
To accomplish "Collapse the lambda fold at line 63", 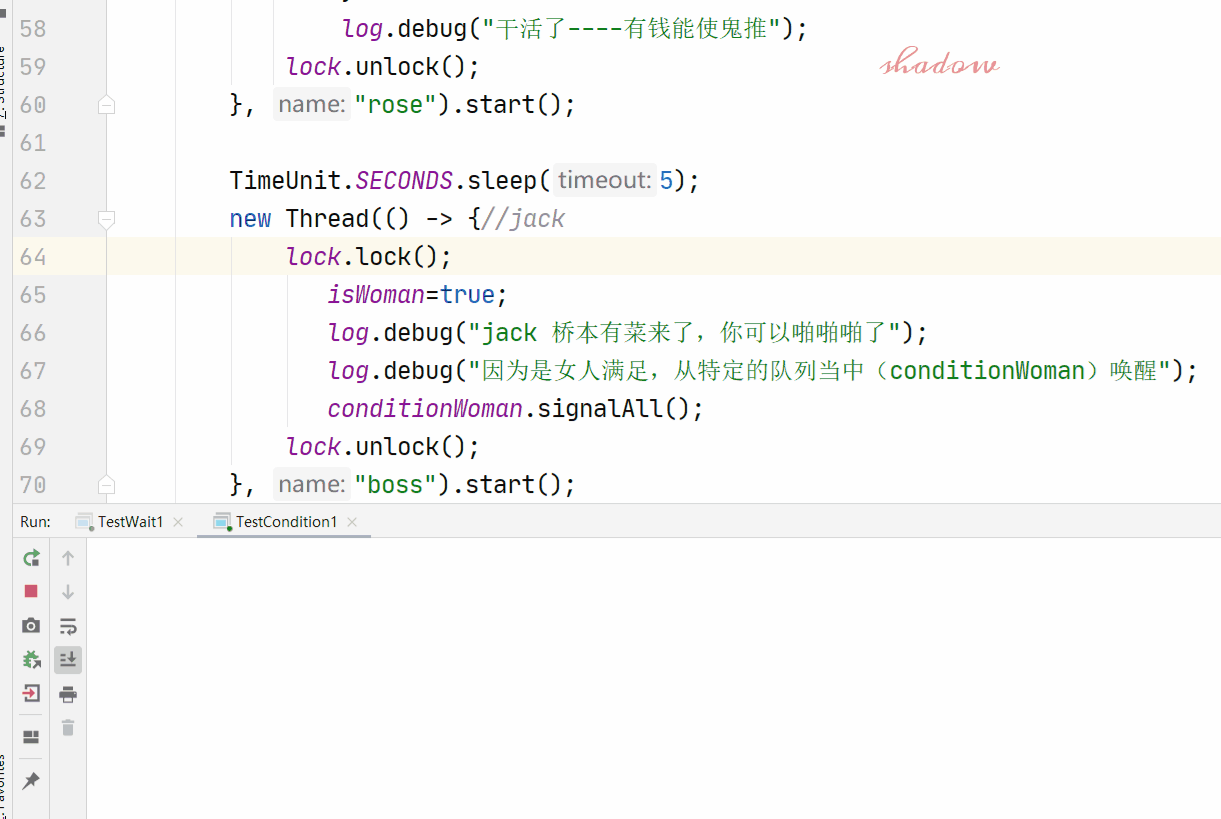I will coord(106,218).
